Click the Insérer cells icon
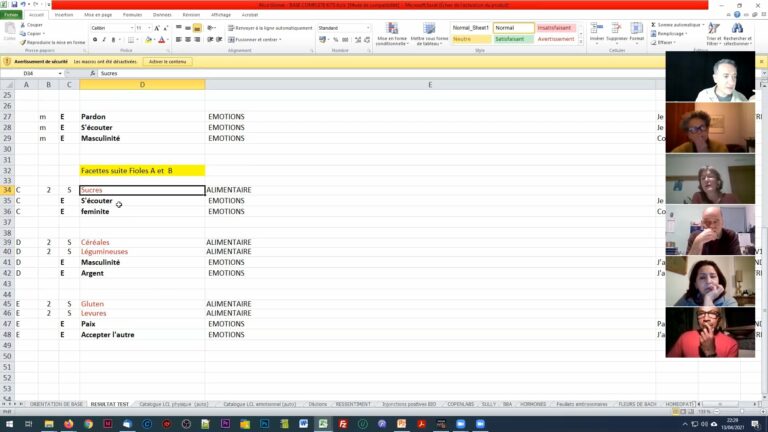This screenshot has height=432, width=768. click(x=597, y=32)
